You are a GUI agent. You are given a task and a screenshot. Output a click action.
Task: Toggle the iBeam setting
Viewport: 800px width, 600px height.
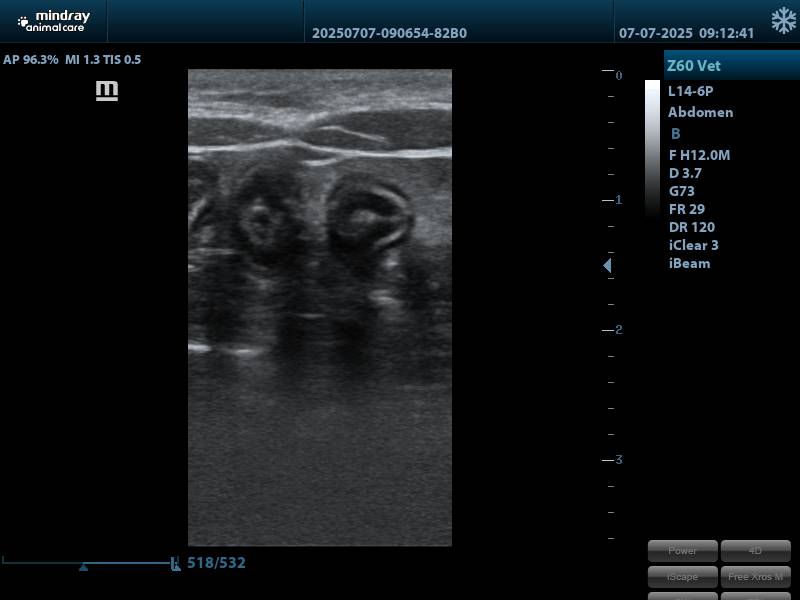(x=689, y=263)
